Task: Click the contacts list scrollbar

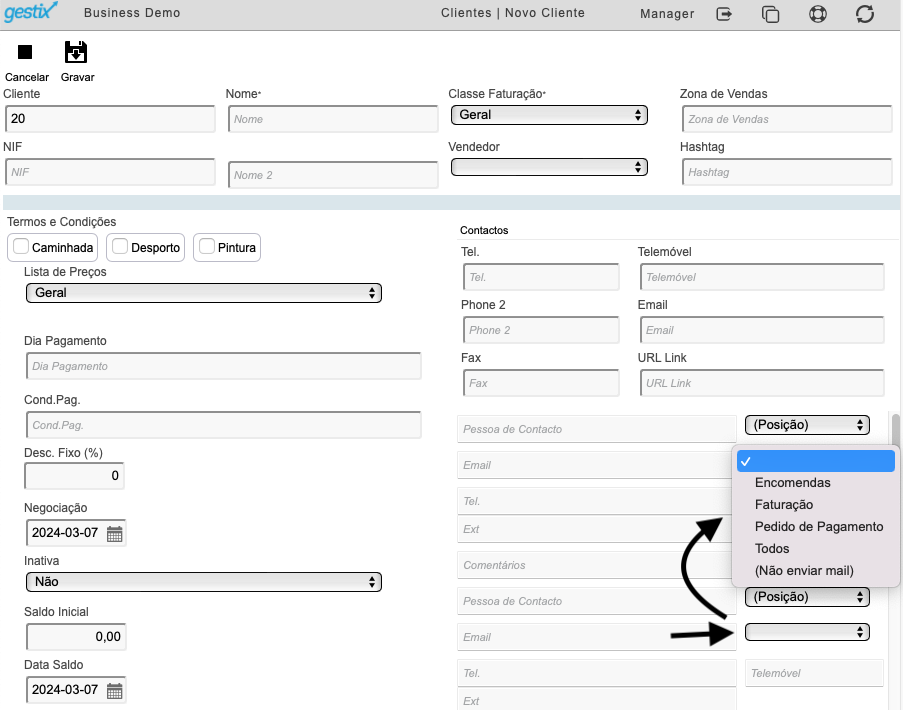Action: 896,429
